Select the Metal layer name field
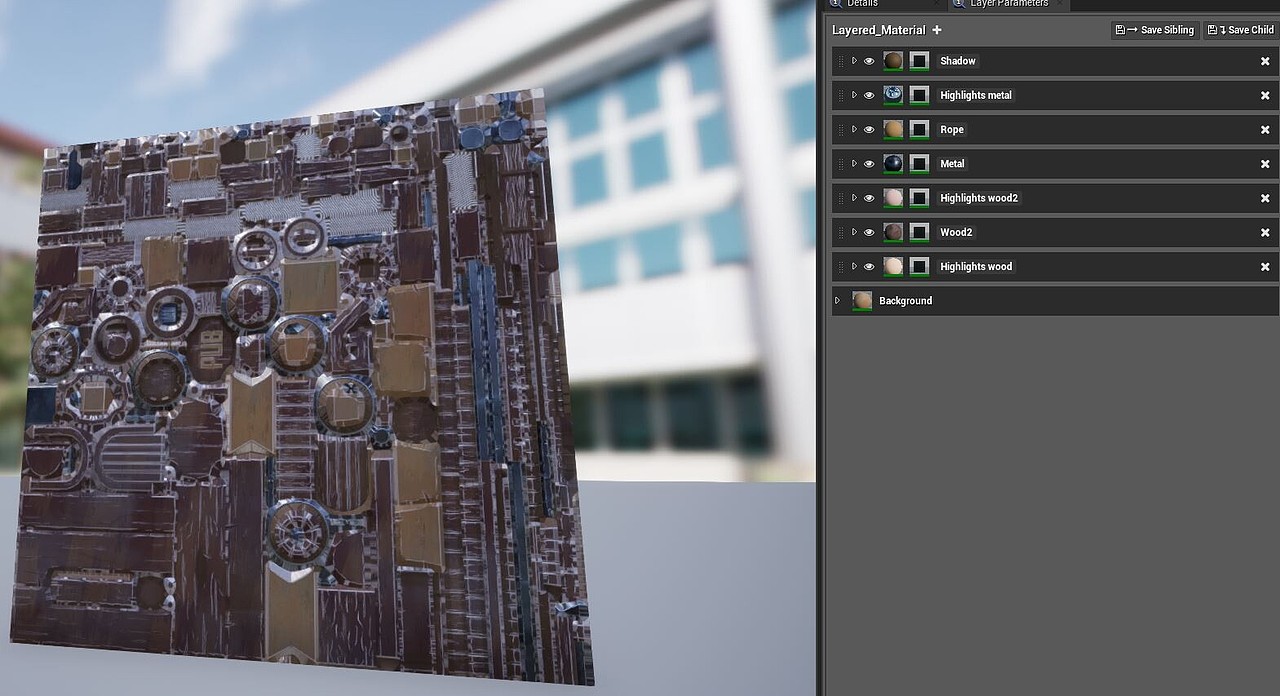Screen dimensions: 1280x696 point(952,163)
